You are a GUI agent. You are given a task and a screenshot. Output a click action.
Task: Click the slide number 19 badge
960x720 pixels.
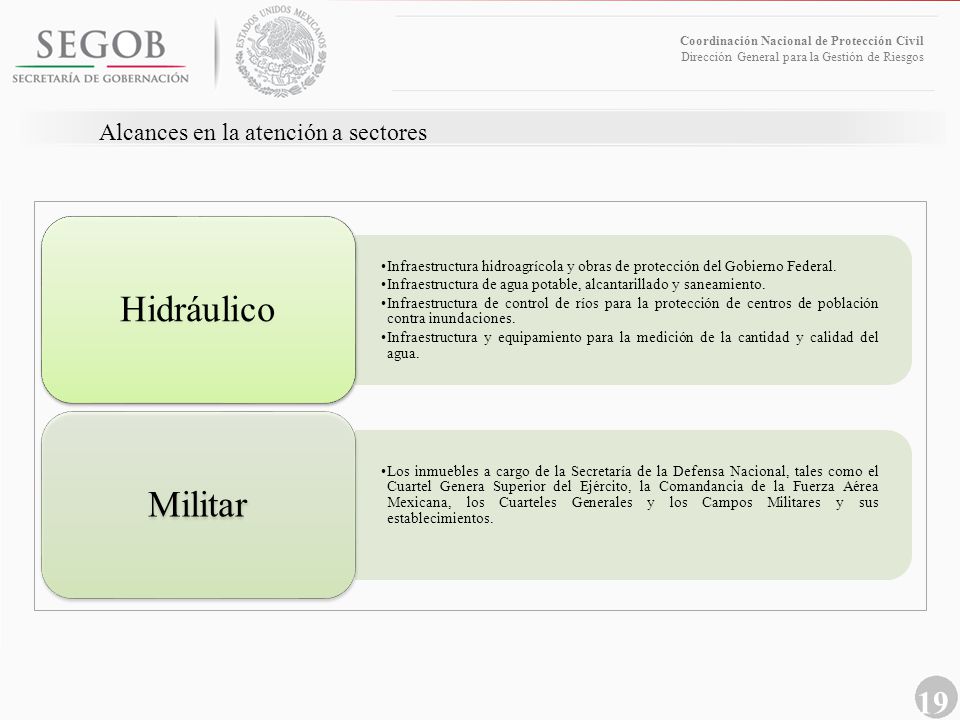pyautogui.click(x=936, y=697)
